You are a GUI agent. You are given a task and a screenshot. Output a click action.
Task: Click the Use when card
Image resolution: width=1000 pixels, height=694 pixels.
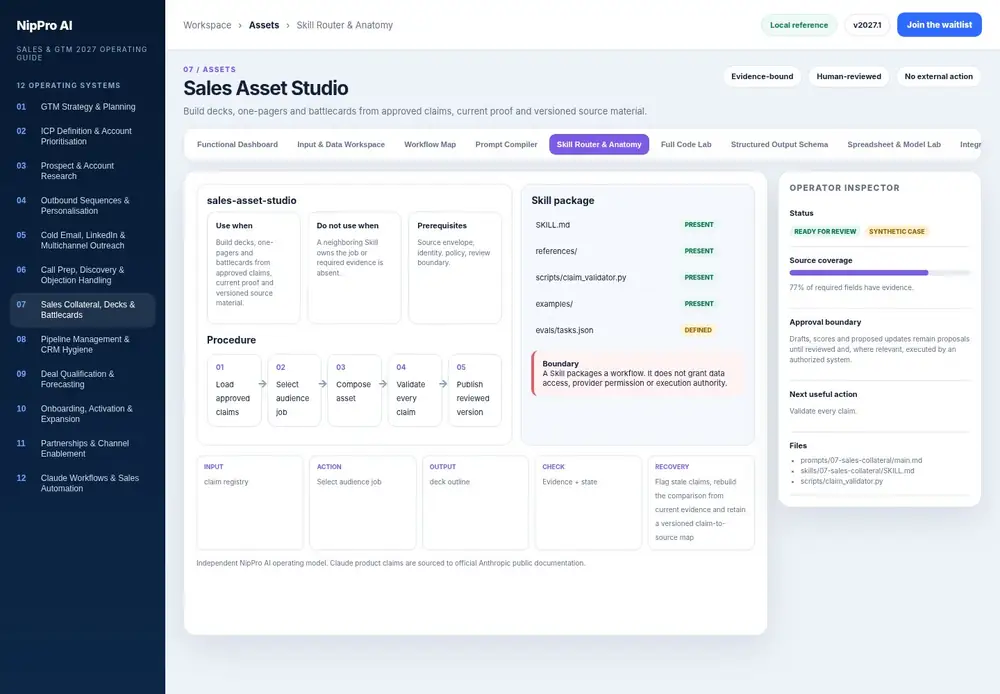pos(253,268)
